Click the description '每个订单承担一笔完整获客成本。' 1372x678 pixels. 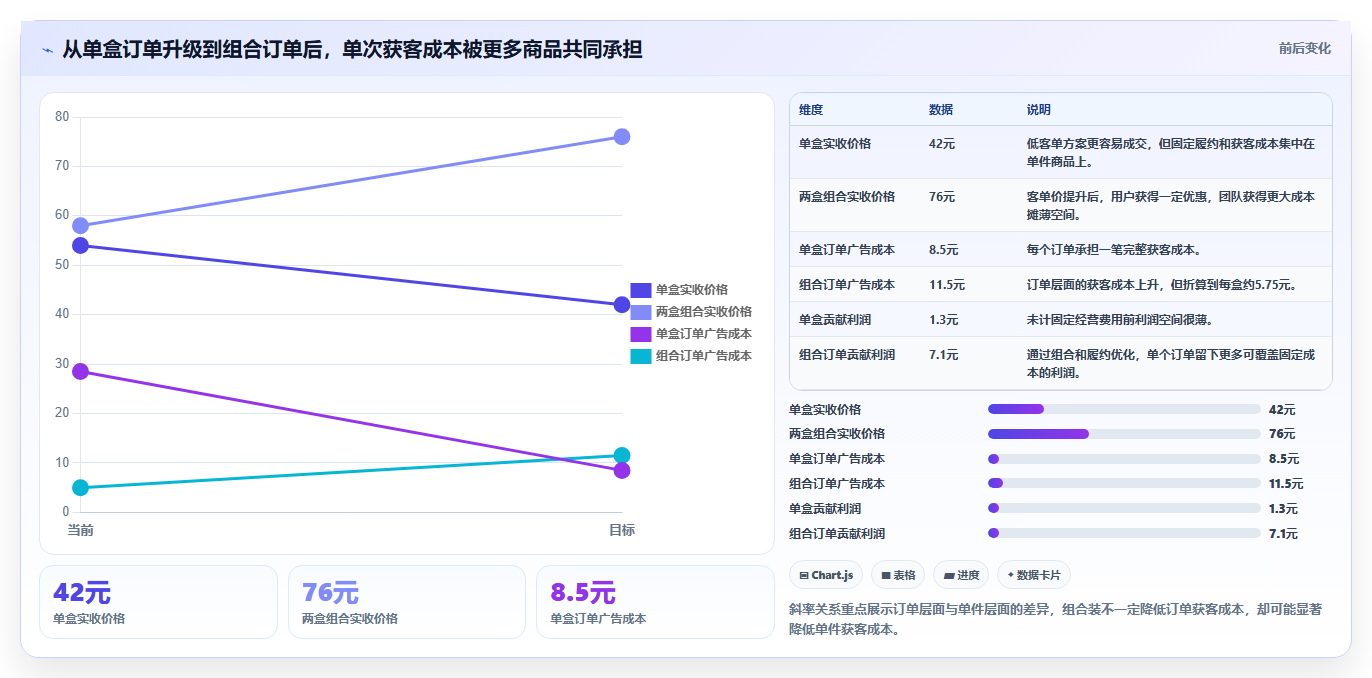coord(1114,250)
